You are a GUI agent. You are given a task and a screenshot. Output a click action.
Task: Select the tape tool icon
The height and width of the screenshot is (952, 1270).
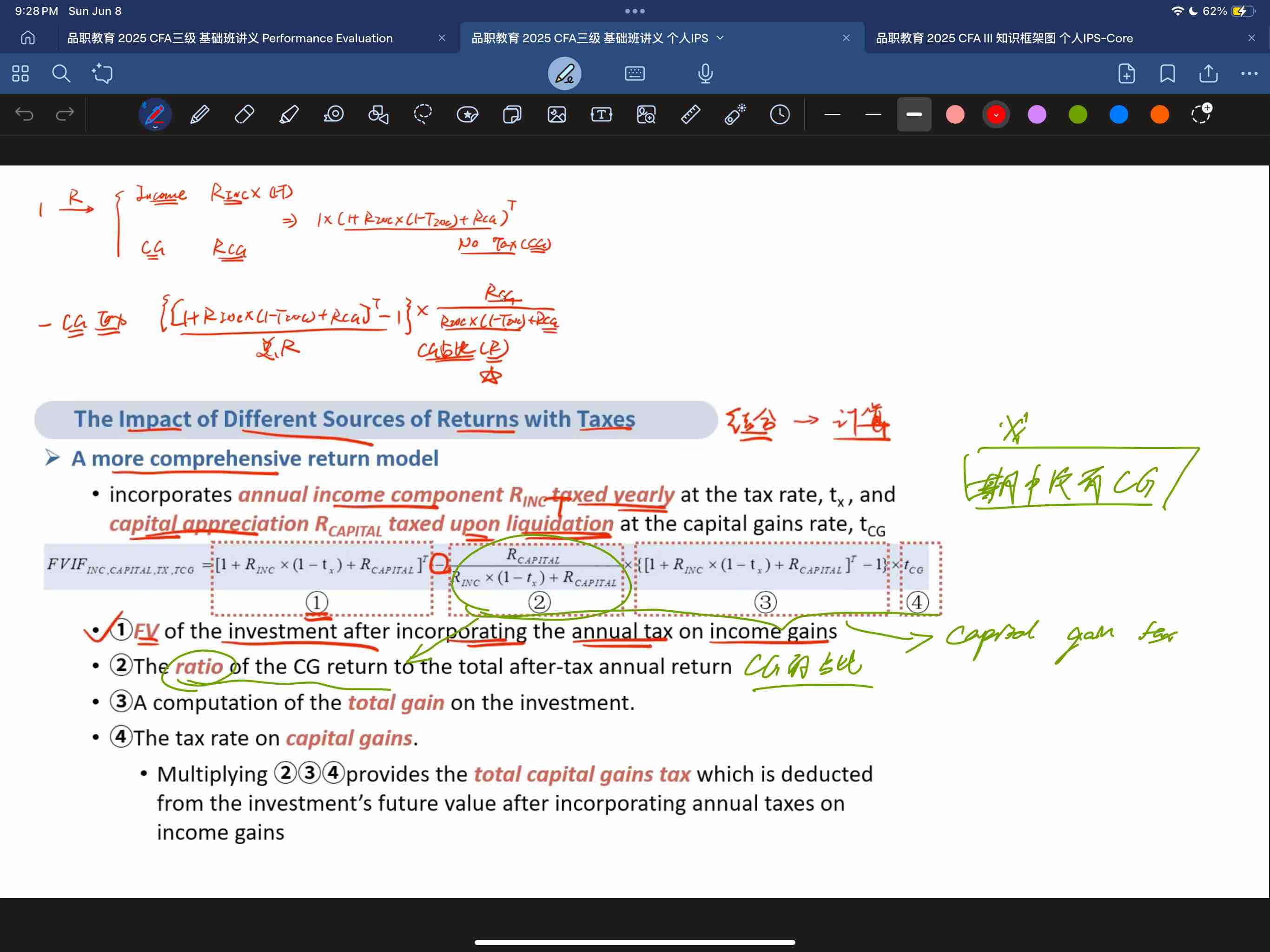pos(334,114)
